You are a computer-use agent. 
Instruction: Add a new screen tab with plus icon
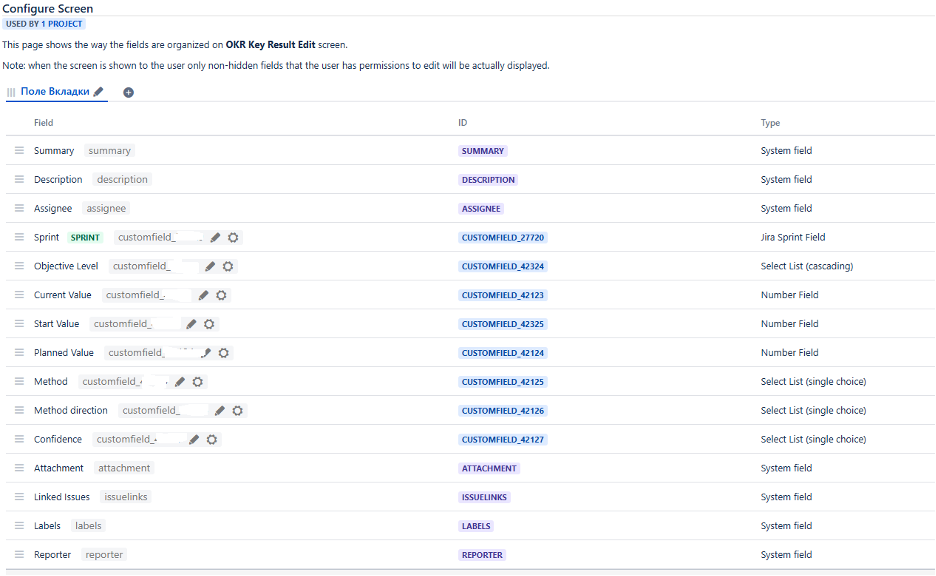[x=128, y=92]
